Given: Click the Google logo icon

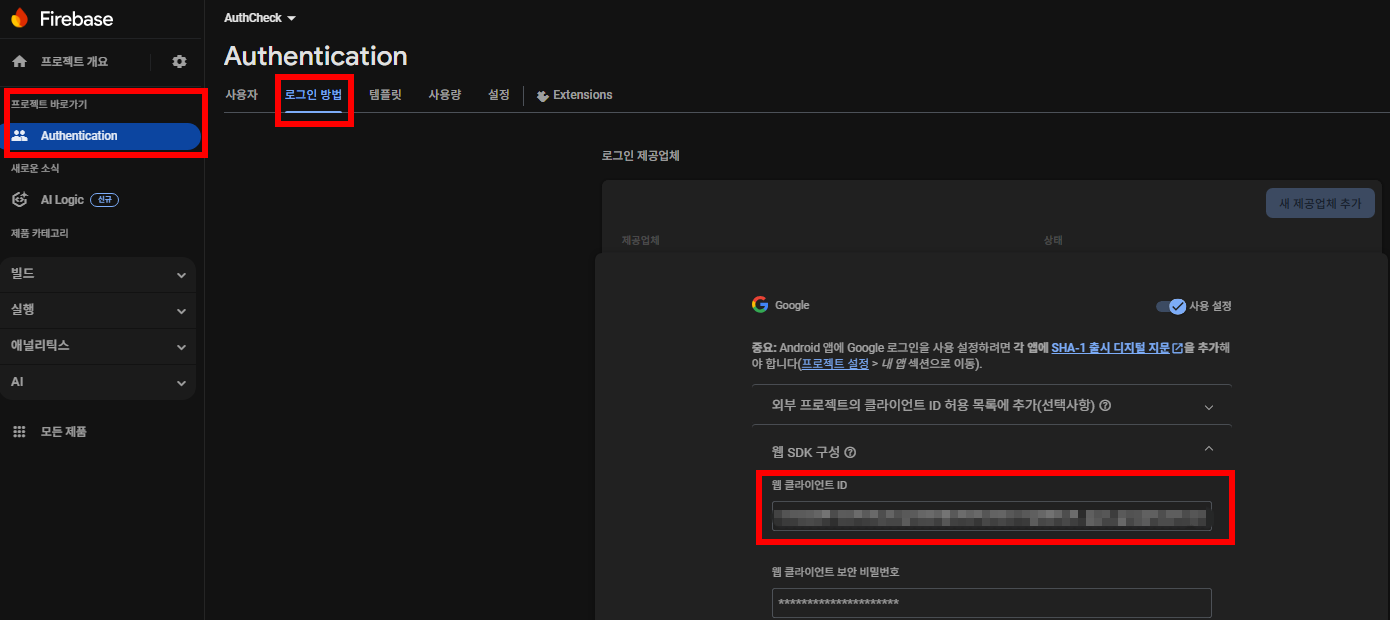Looking at the screenshot, I should click(760, 305).
